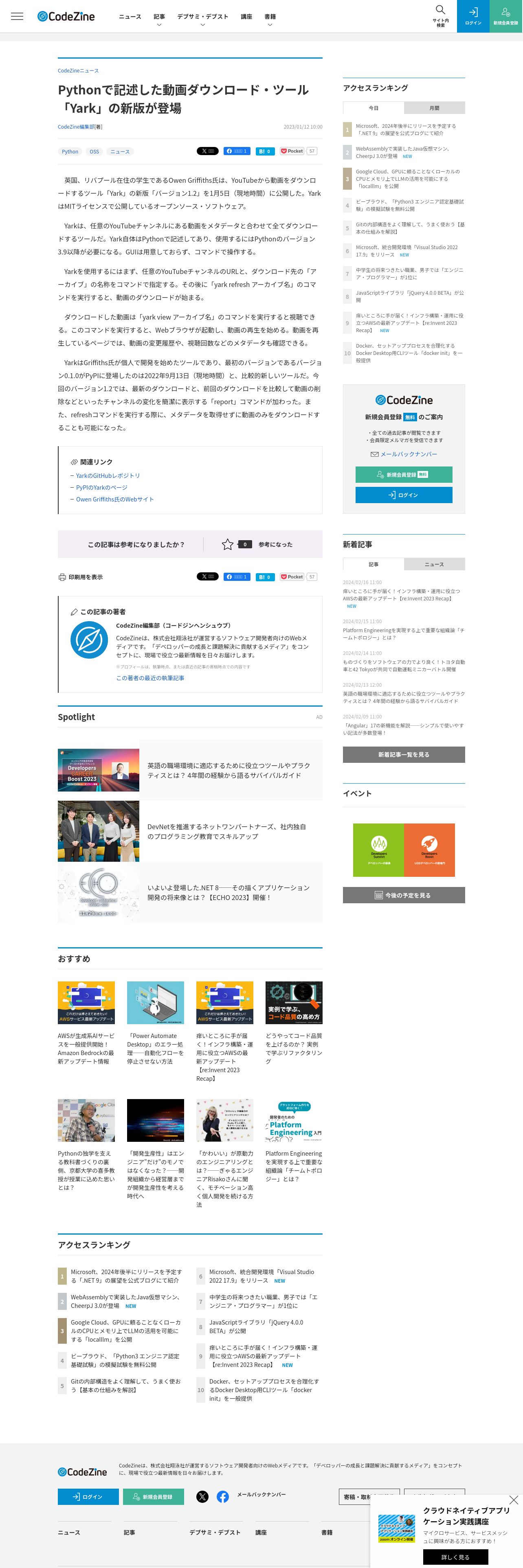Open ECHO 2023 spotlight thumbnail
The image size is (523, 1568).
99,892
